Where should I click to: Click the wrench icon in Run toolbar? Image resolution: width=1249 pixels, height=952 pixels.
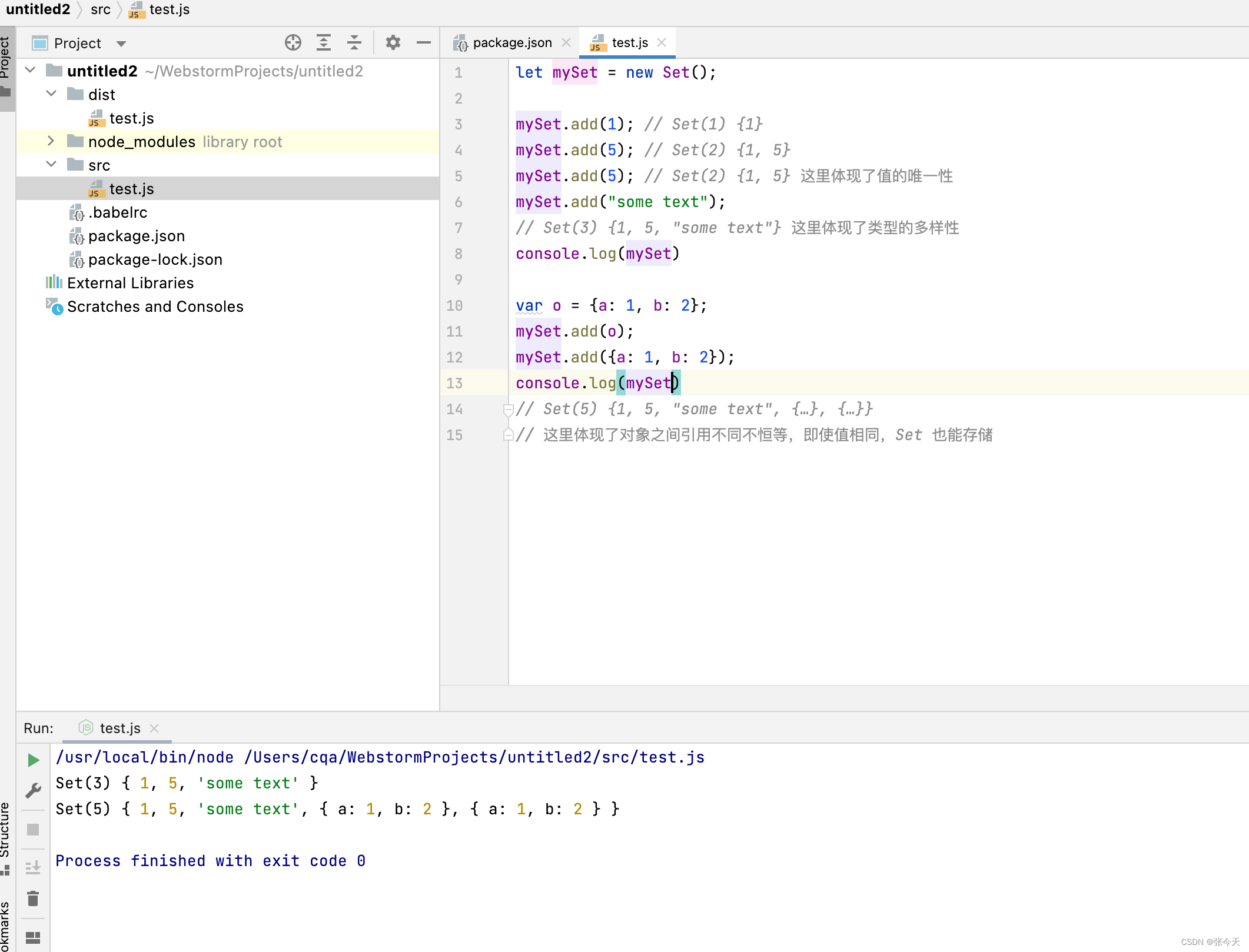(33, 790)
